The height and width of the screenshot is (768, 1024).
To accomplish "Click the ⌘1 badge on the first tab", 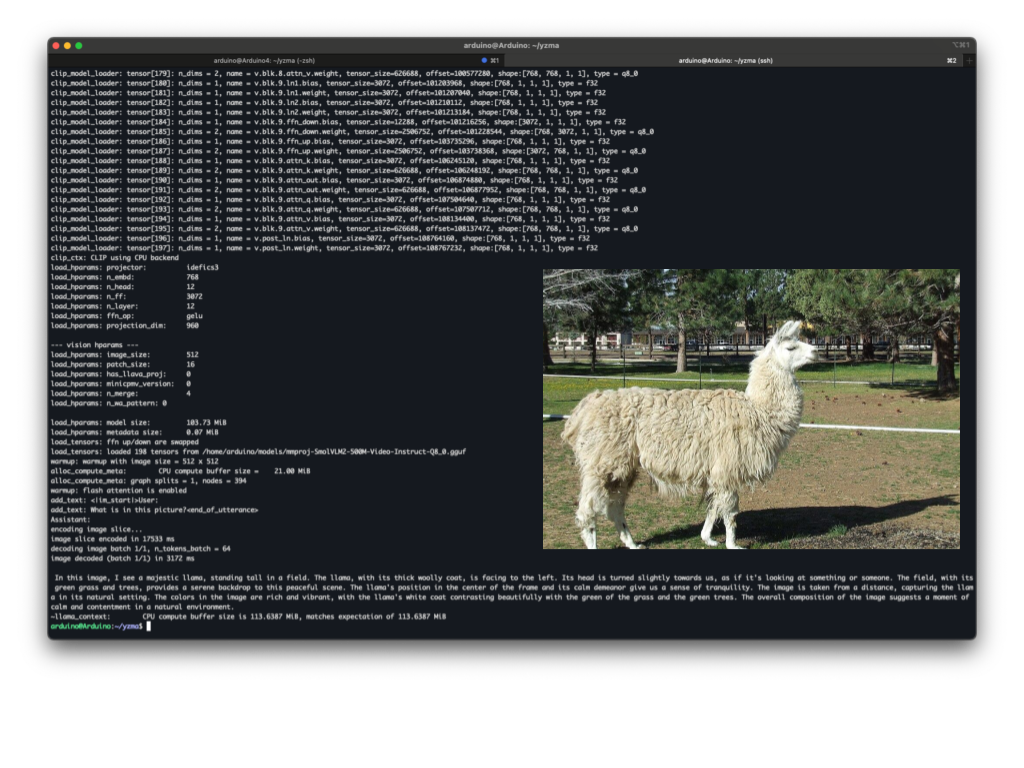I will [497, 60].
